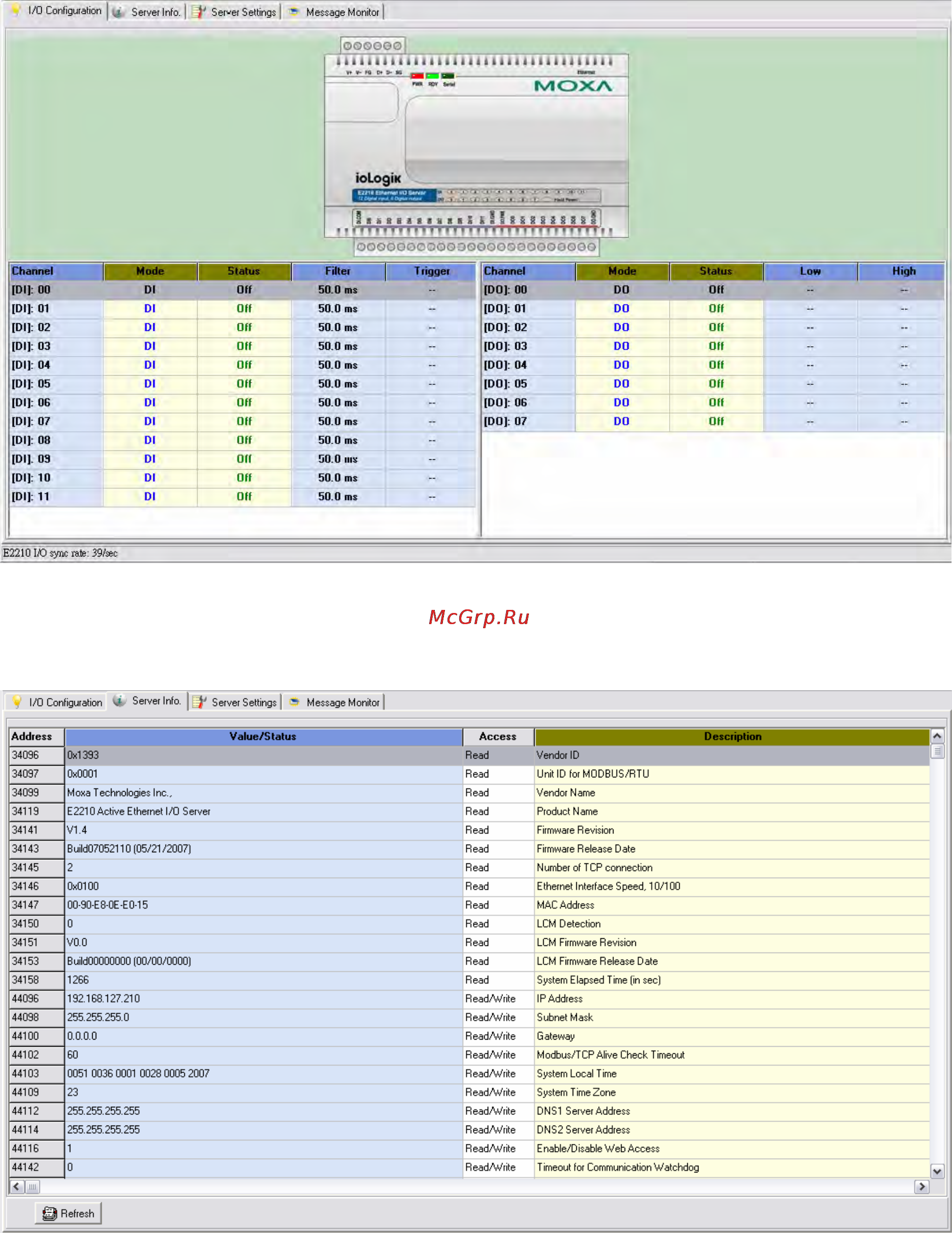This screenshot has height=1233, width=952.
Task: Click LCM Detection description
Action: [x=569, y=923]
